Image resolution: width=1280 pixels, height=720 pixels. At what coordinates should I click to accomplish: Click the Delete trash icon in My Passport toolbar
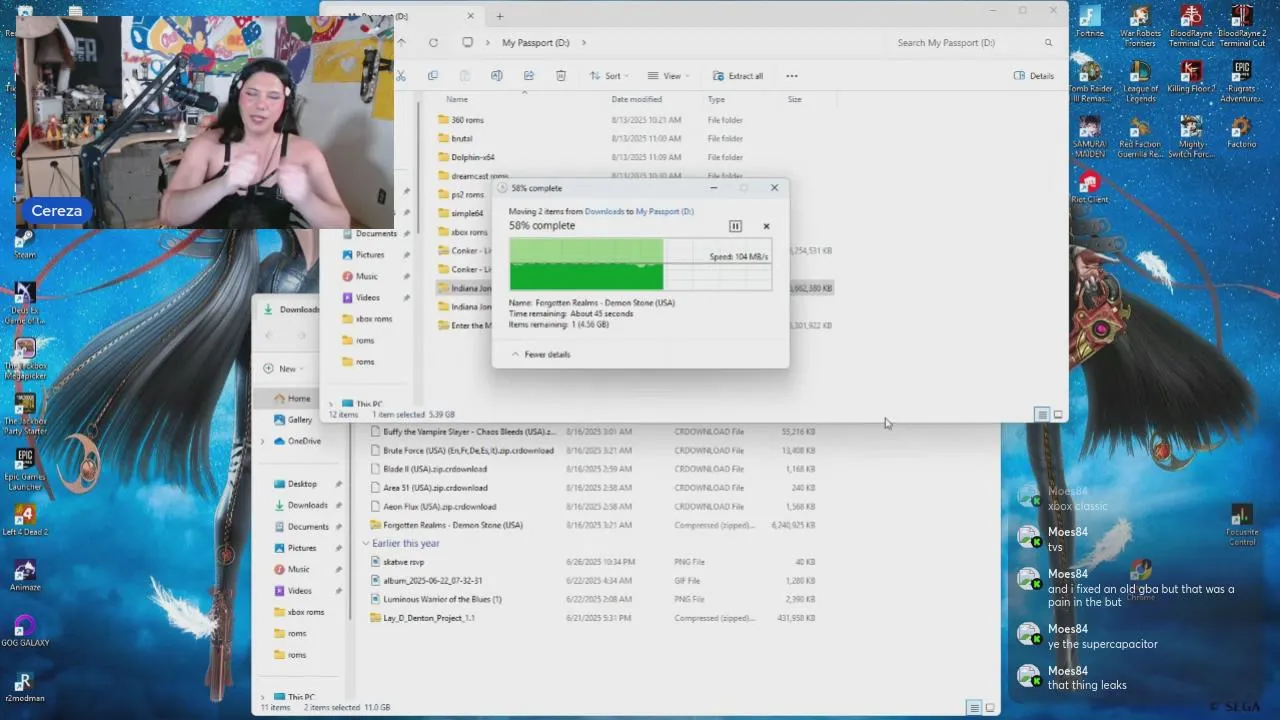click(x=561, y=76)
